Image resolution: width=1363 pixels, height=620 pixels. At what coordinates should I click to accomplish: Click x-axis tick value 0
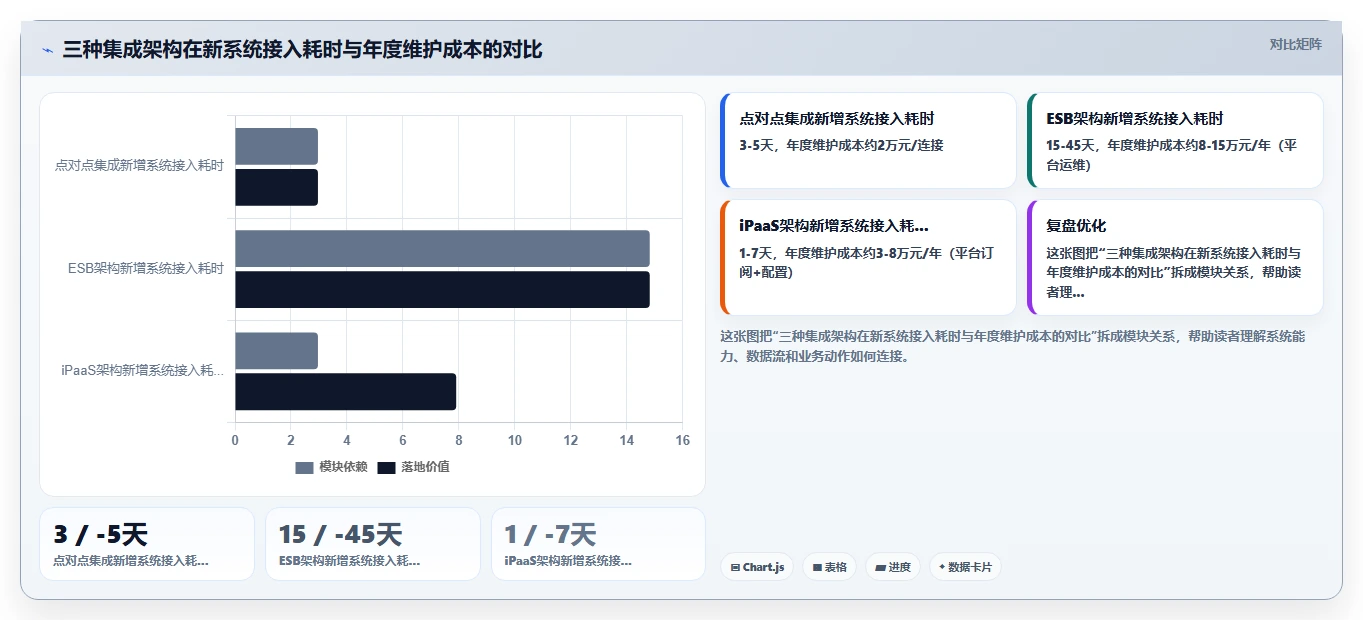235,441
